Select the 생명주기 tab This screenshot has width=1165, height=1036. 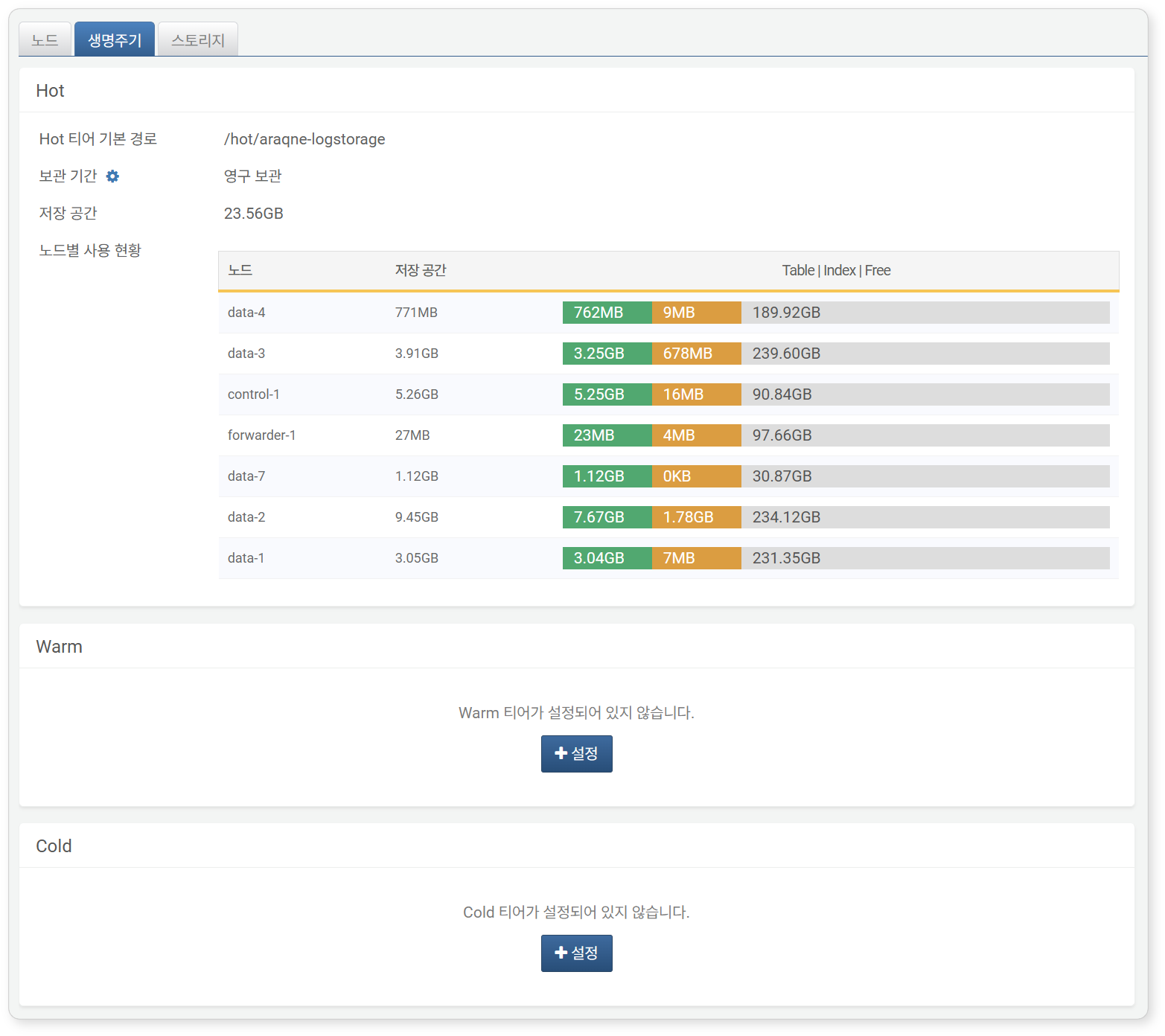coord(115,39)
